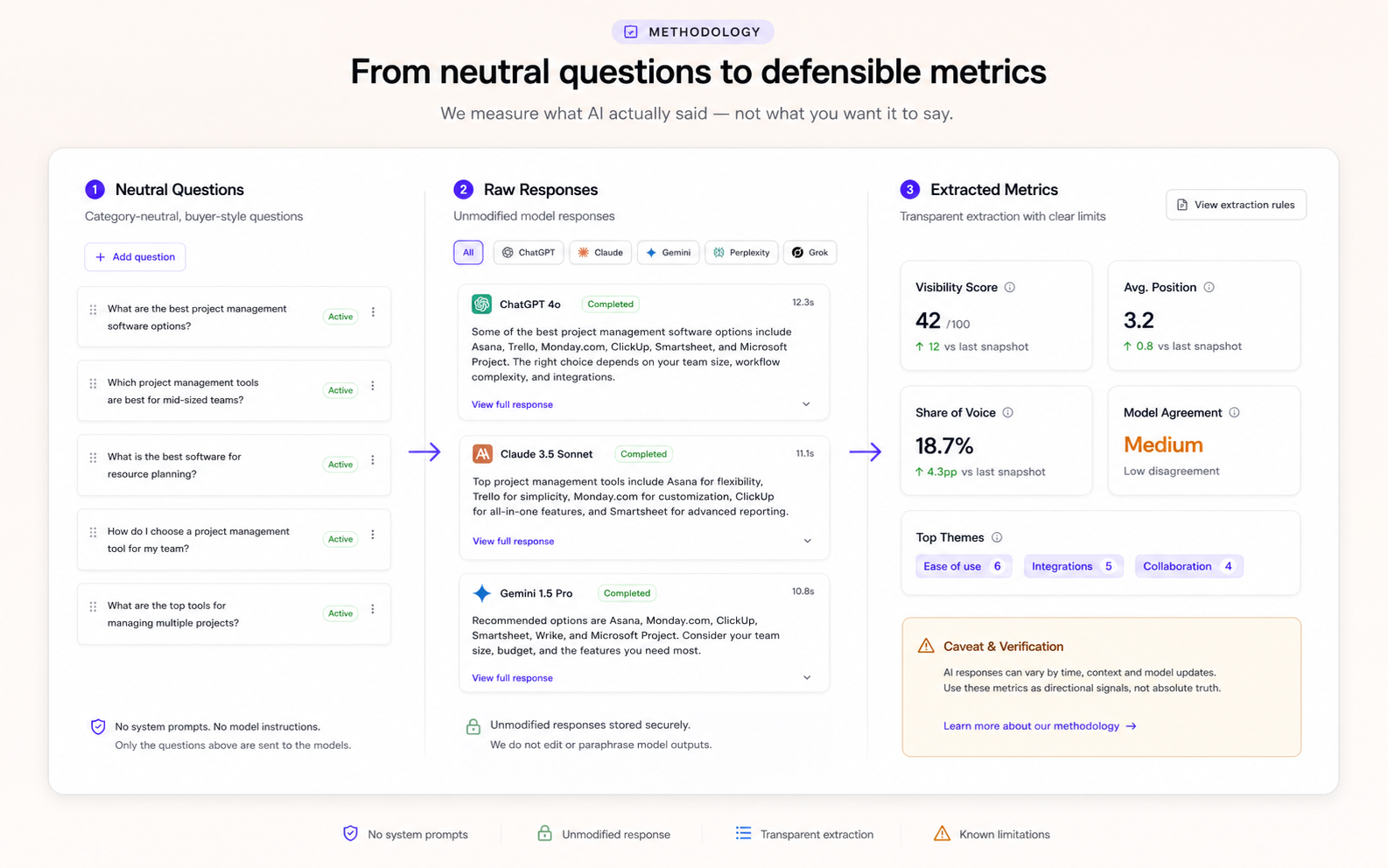This screenshot has width=1388, height=868.
Task: Toggle Active status on 'How do I choose' question
Action: (340, 539)
